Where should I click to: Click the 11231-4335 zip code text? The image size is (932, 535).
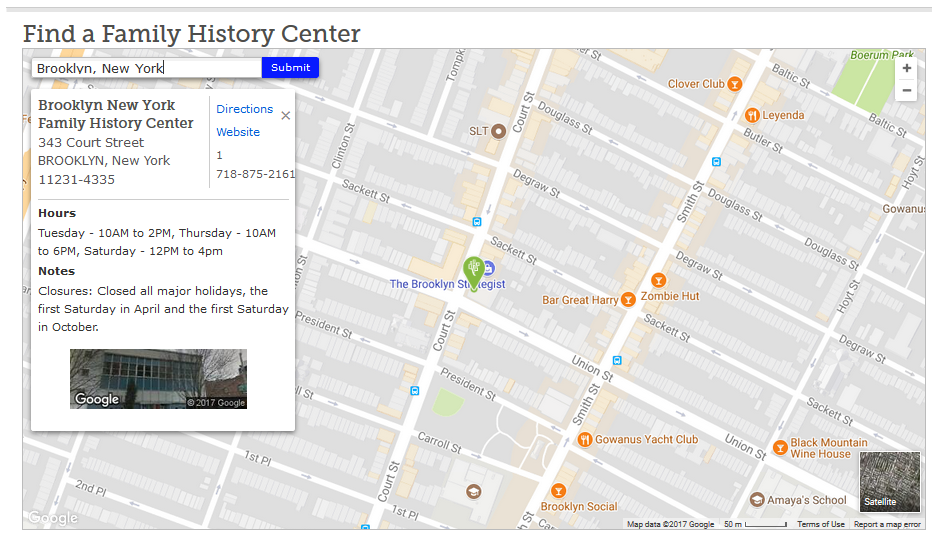[77, 180]
